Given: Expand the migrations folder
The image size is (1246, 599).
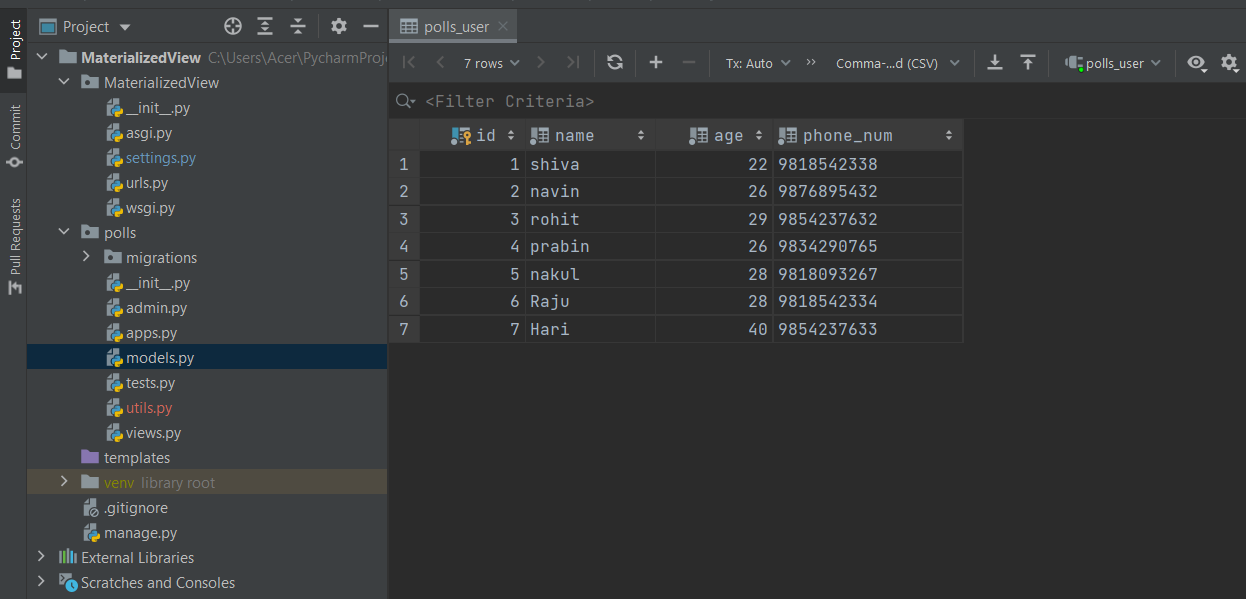Looking at the screenshot, I should point(87,257).
